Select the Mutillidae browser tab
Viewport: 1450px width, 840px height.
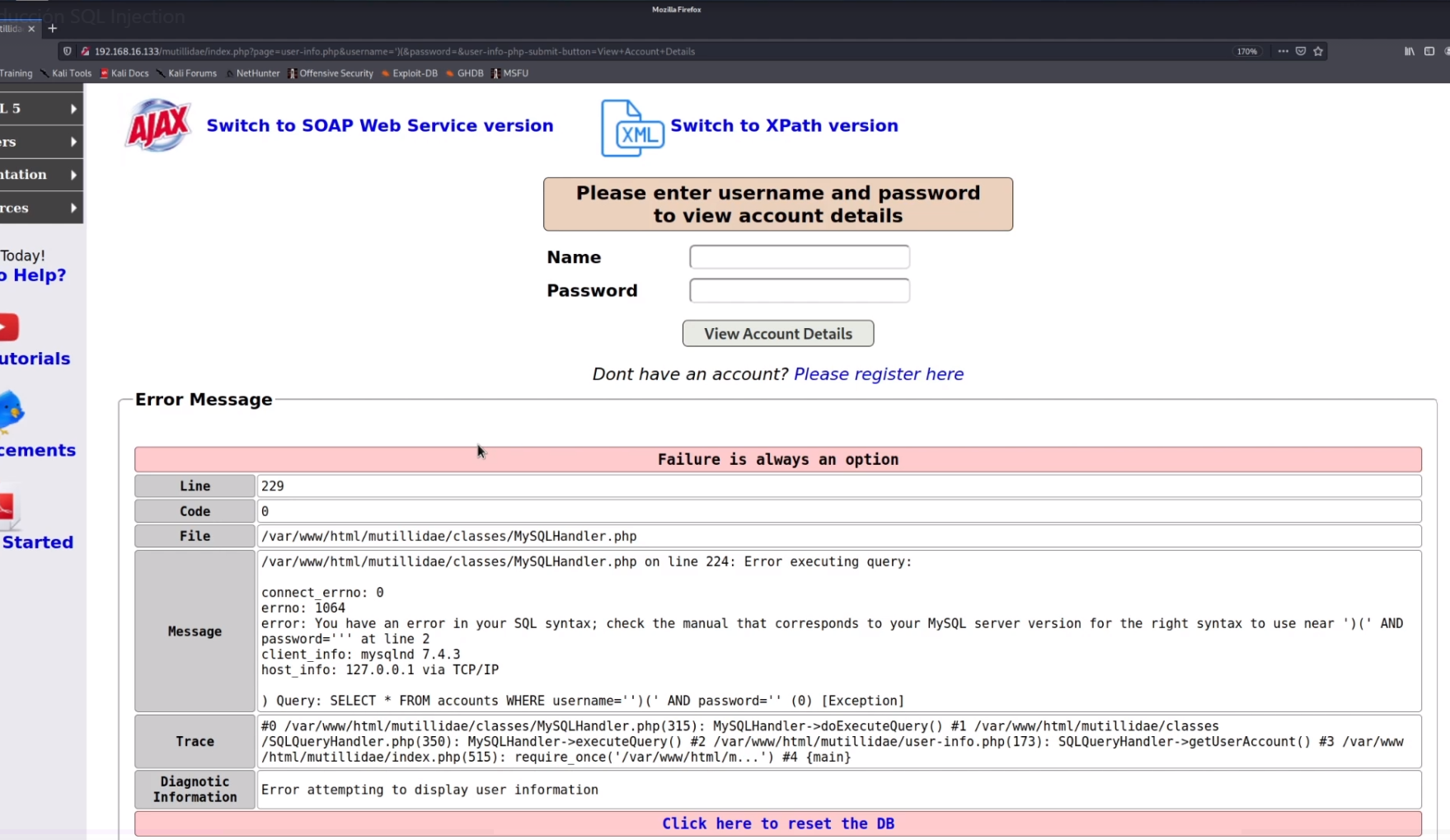(12, 27)
